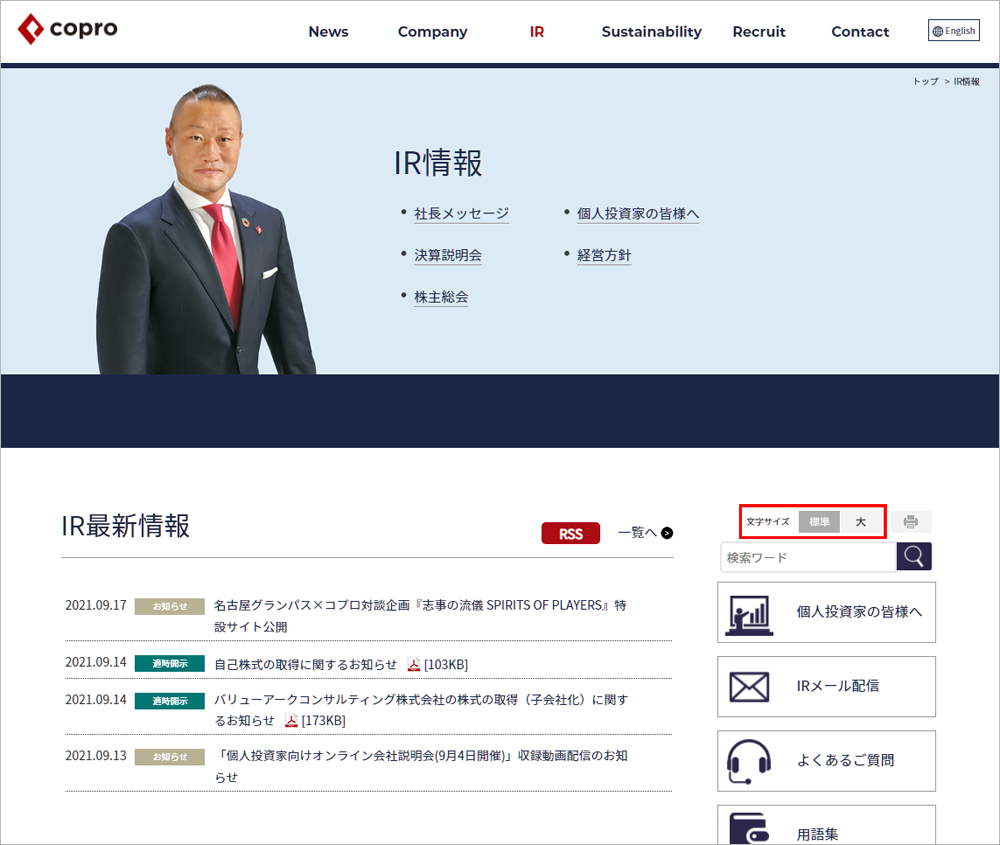Click the first 適時開示 tag dated 2021.09.14

click(x=170, y=664)
